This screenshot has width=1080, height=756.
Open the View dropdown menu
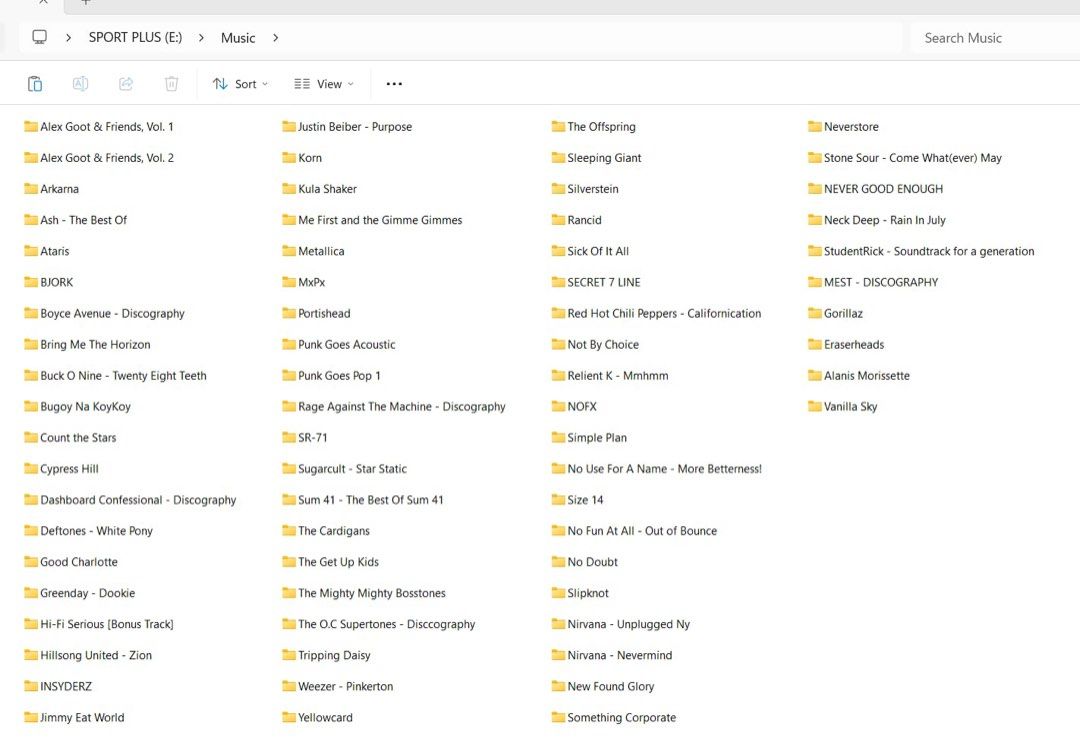324,84
